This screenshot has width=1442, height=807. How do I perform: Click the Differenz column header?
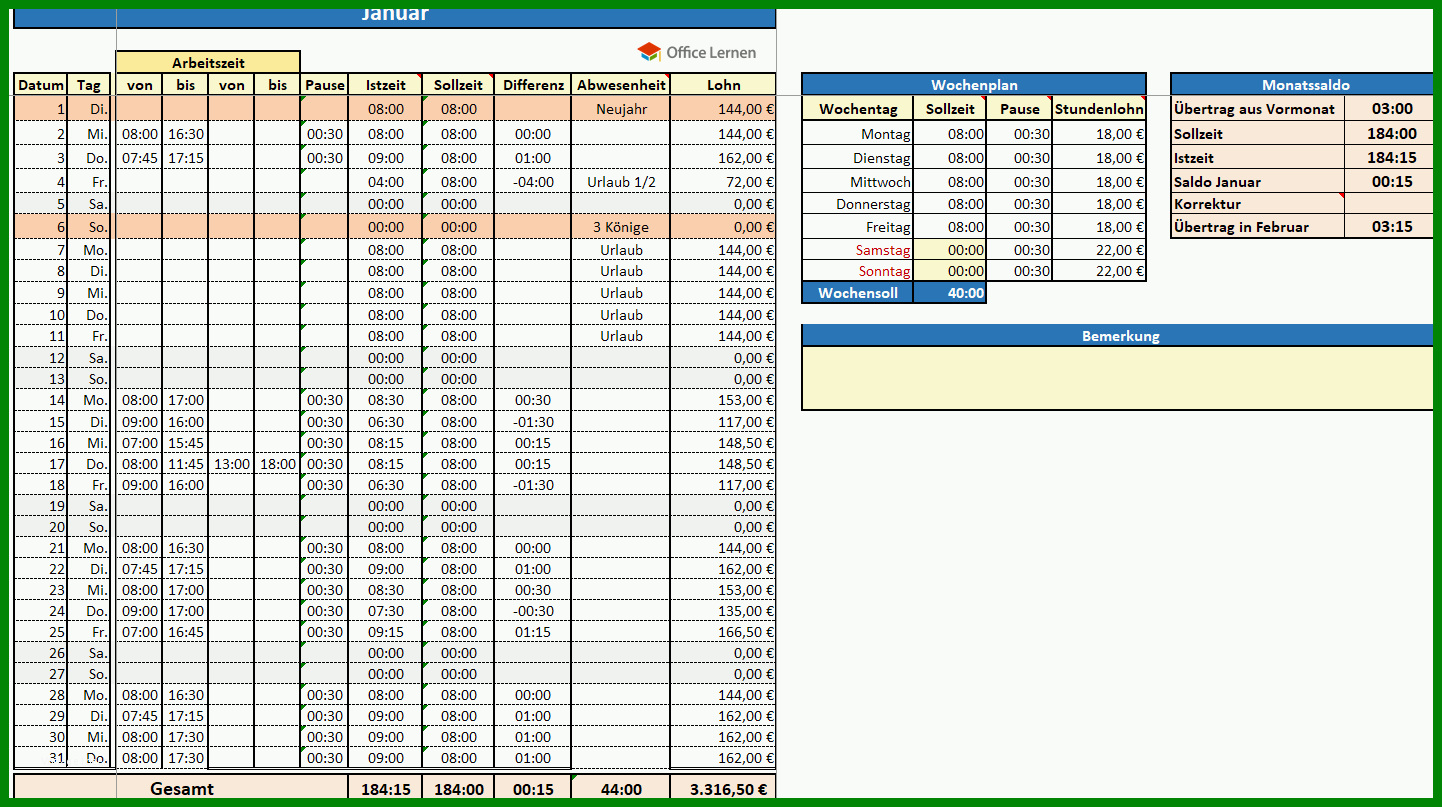[533, 85]
